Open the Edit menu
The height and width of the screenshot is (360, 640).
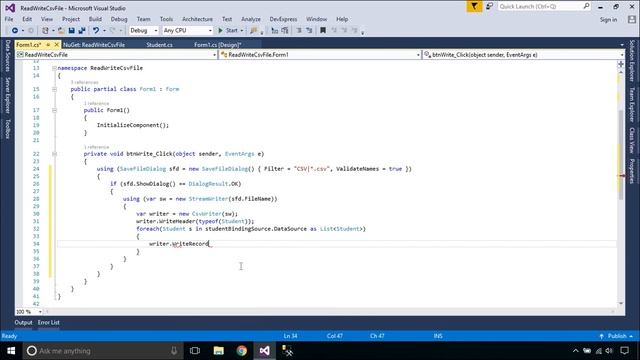pyautogui.click(x=27, y=19)
